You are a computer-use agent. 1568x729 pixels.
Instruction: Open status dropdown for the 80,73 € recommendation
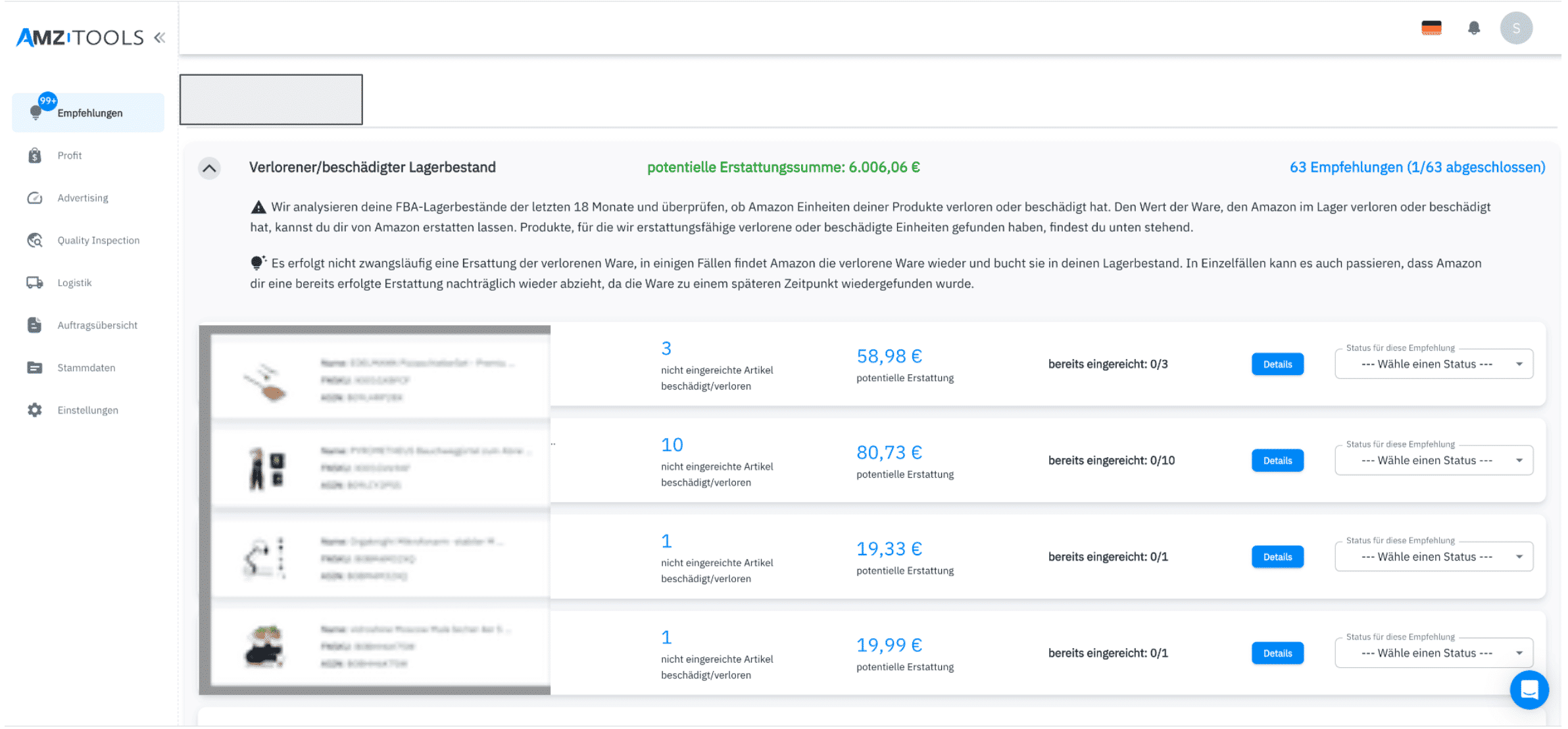coord(1434,461)
